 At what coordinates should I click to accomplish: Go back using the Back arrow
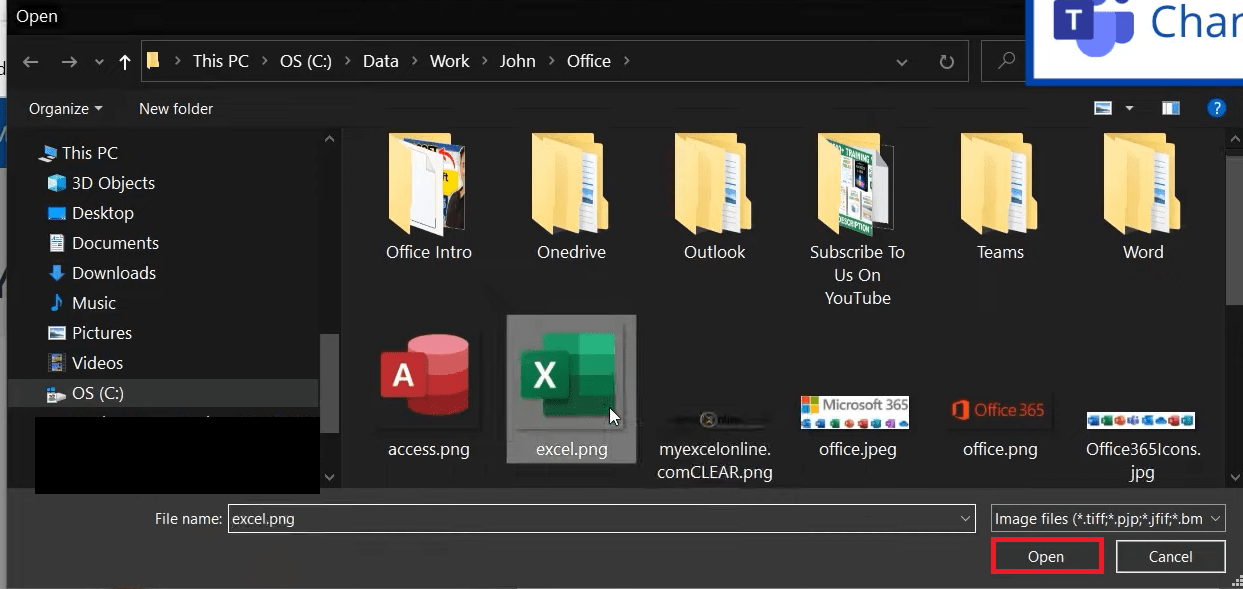point(31,62)
